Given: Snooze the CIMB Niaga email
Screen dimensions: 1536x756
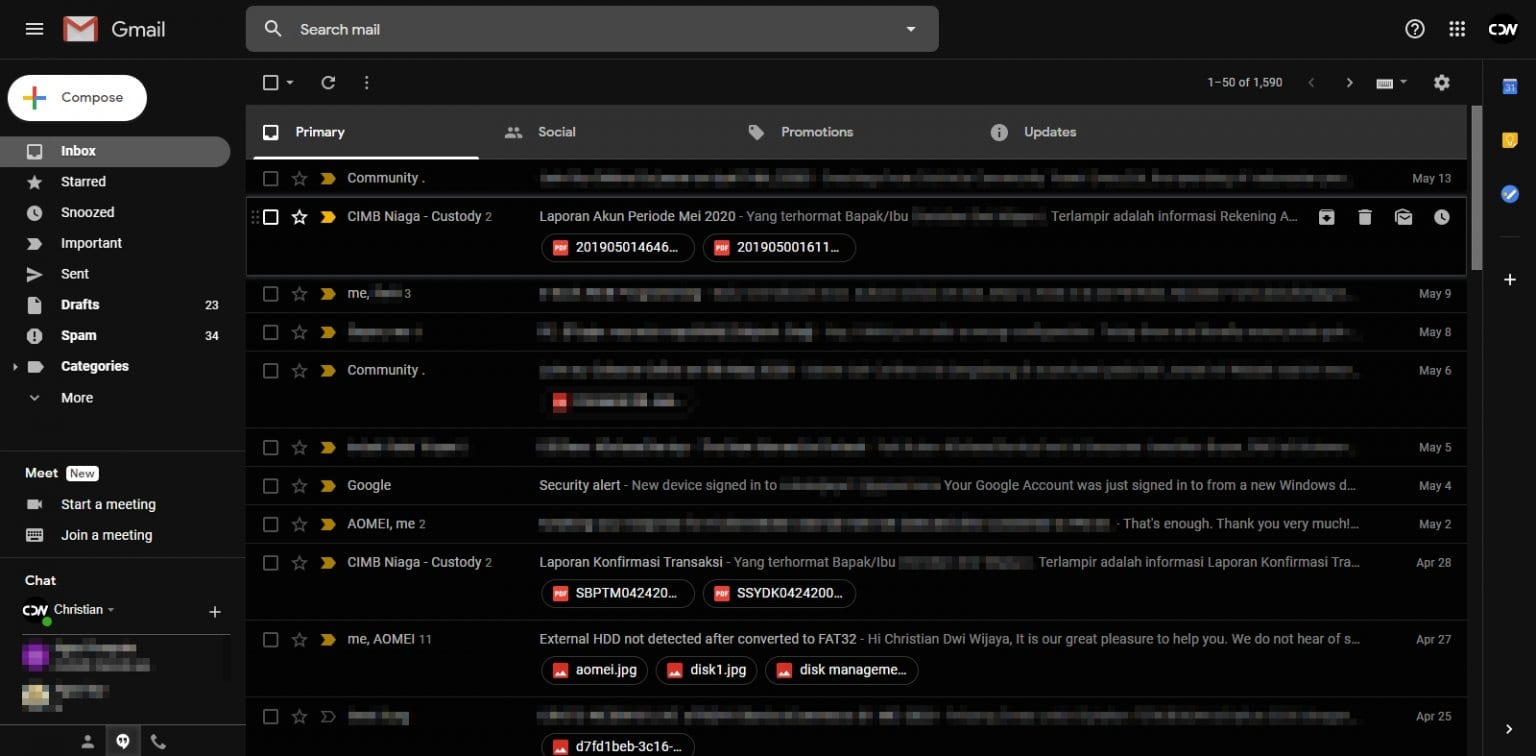Looking at the screenshot, I should coord(1441,217).
